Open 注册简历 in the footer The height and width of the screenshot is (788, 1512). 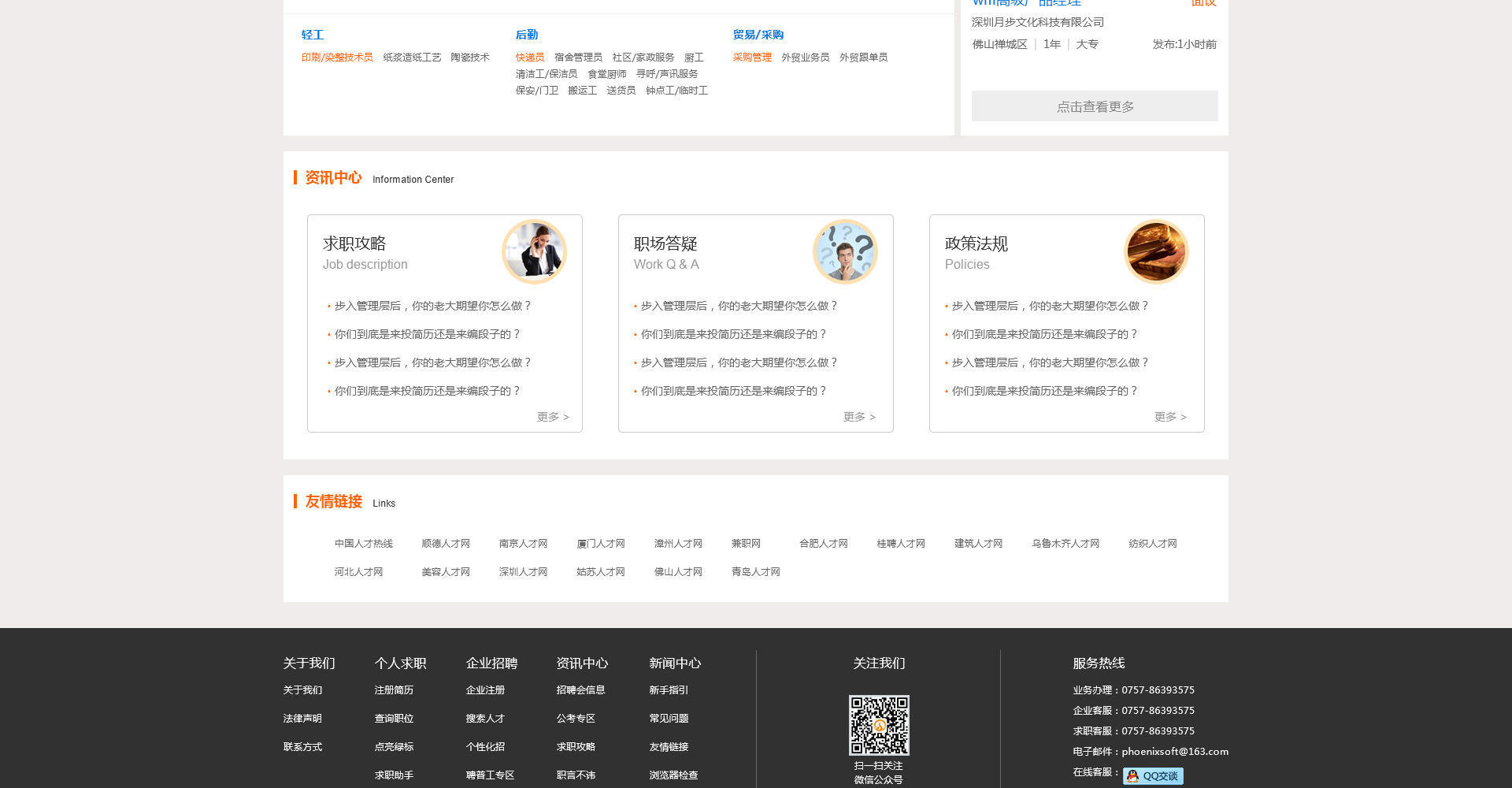394,690
